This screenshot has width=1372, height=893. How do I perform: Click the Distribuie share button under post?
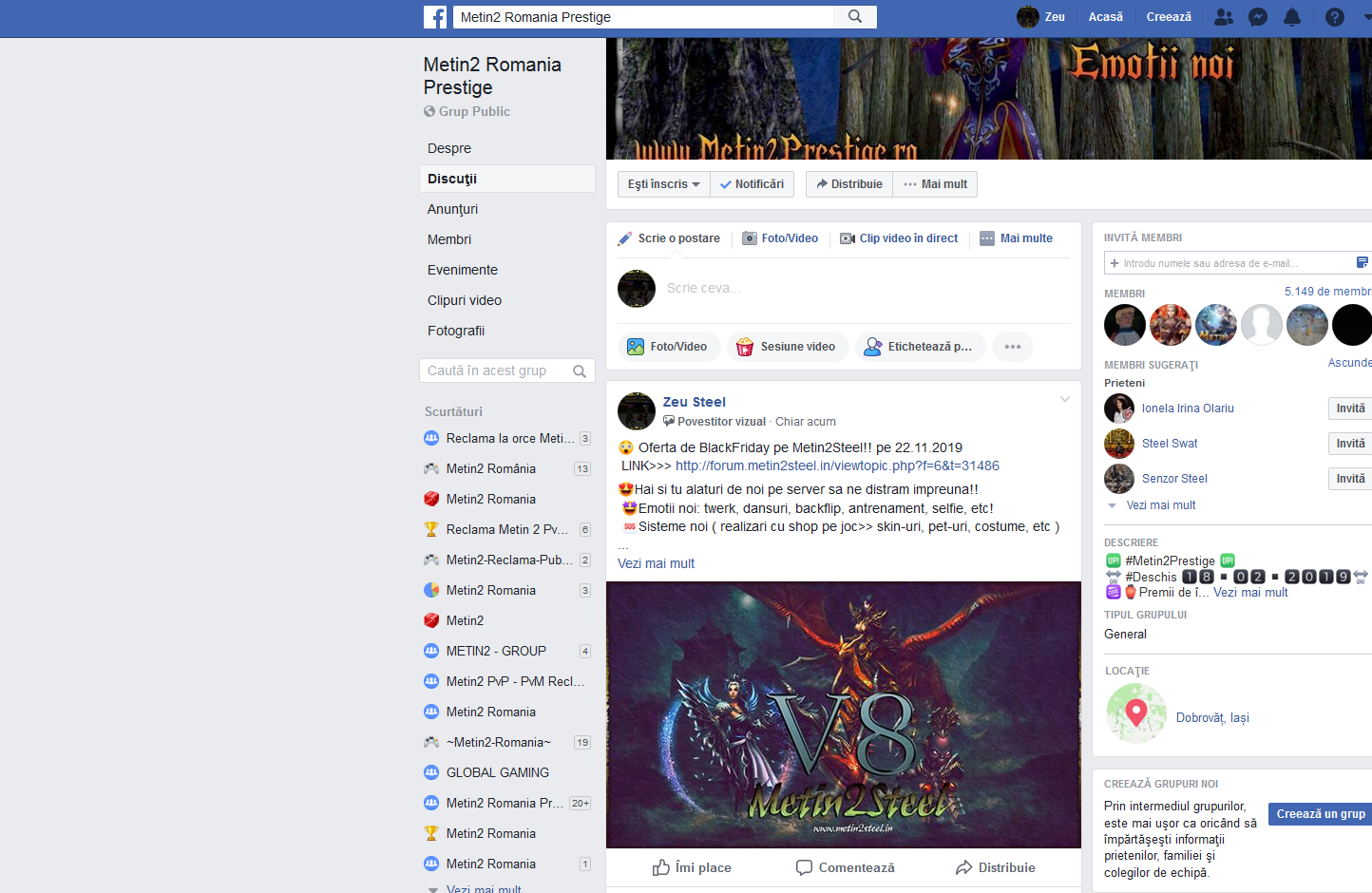point(995,867)
